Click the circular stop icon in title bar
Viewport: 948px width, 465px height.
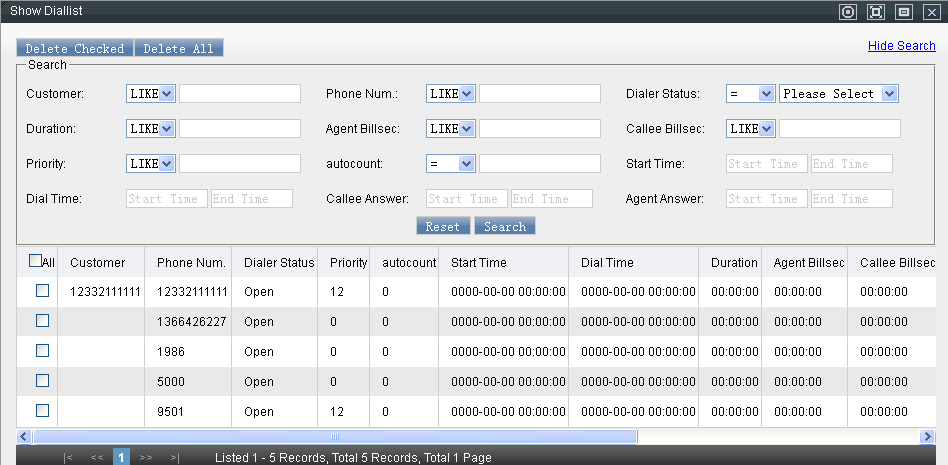tap(848, 12)
